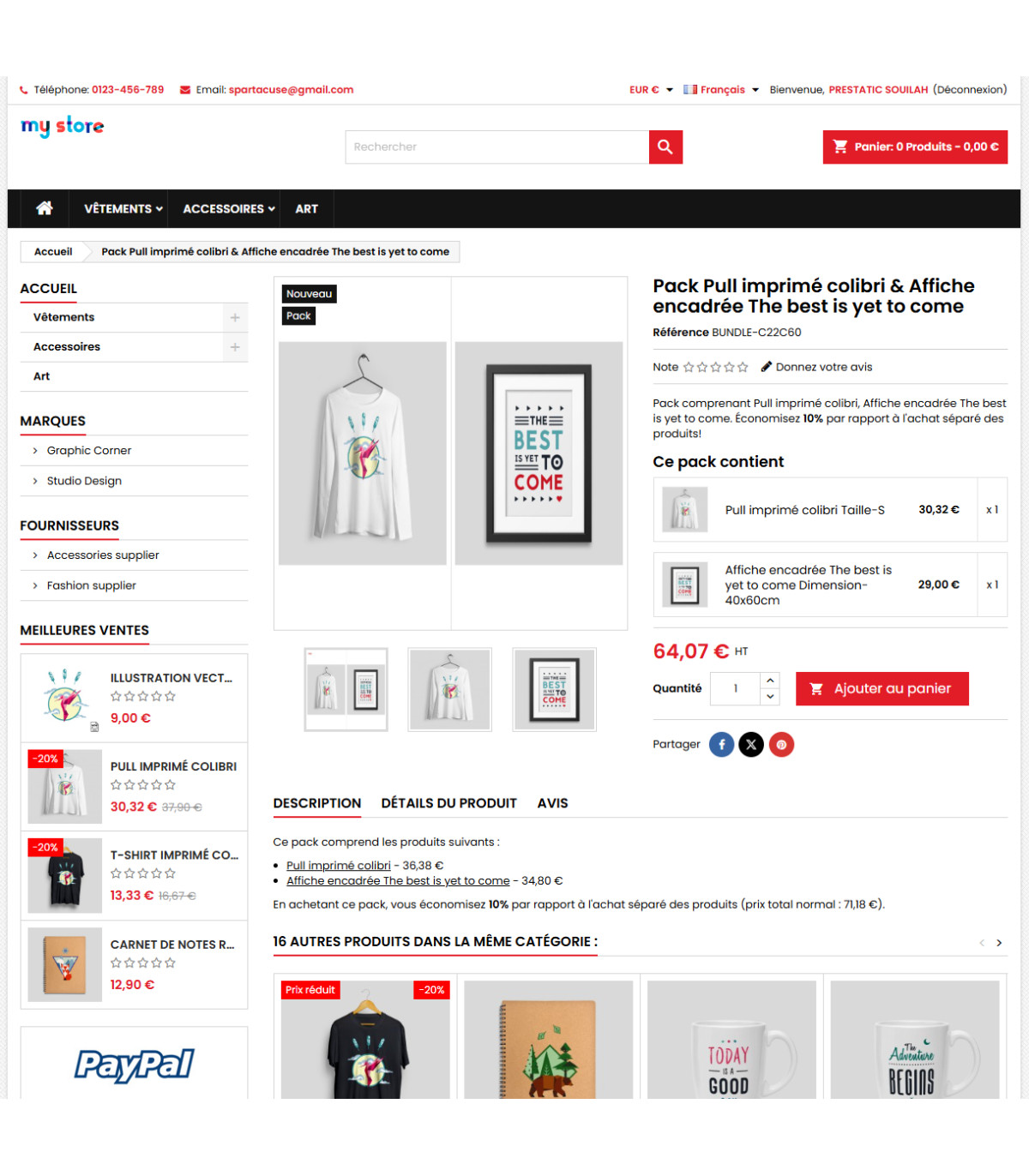Increase quantity with the up arrow
The image size is (1029, 1176).
770,680
